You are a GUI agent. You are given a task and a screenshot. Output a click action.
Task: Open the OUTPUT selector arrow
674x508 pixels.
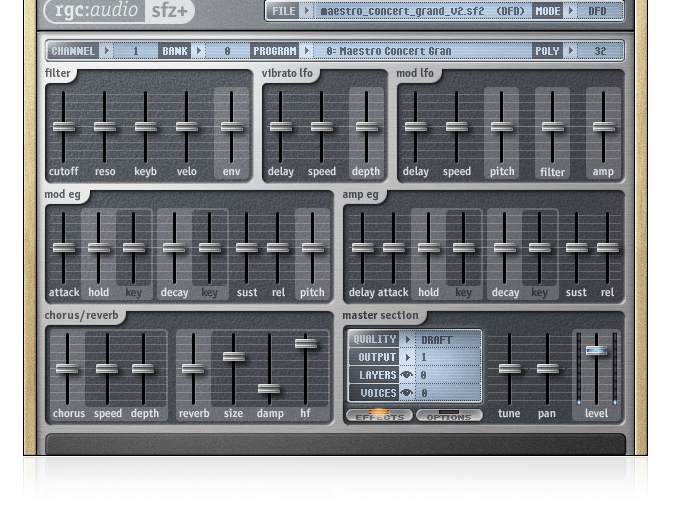407,357
